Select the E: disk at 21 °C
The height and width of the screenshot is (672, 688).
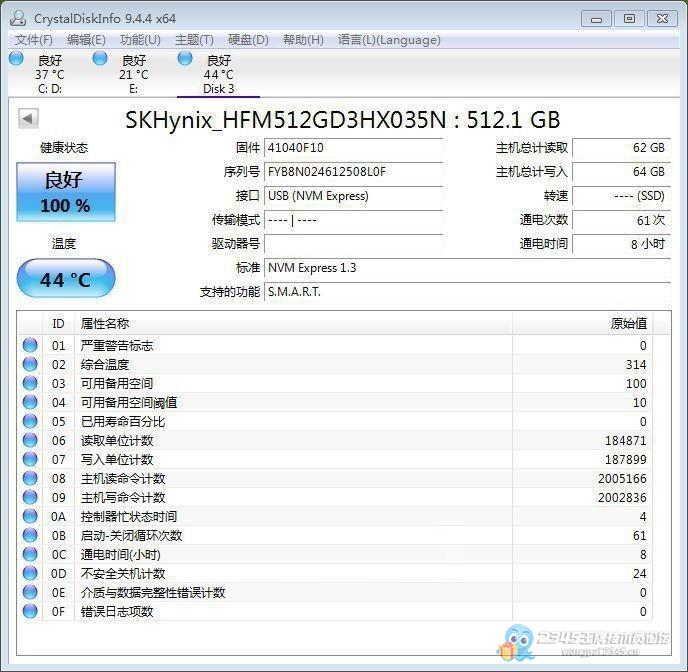(133, 74)
